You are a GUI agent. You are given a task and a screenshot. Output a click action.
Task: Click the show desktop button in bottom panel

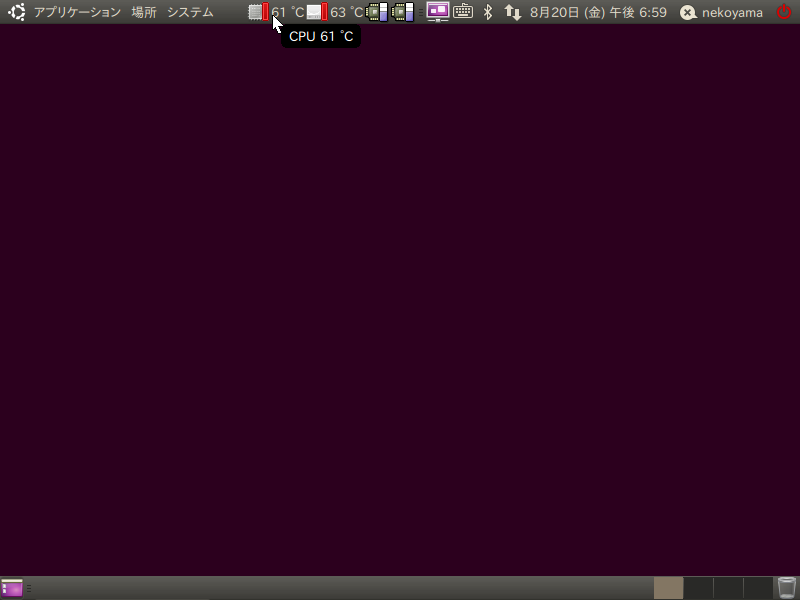point(12,588)
